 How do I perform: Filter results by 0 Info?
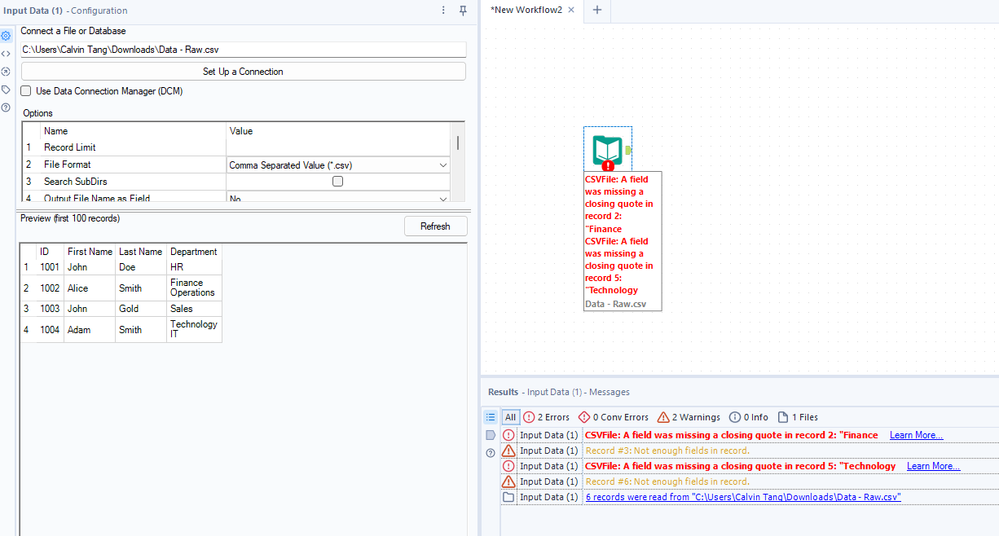tap(749, 417)
